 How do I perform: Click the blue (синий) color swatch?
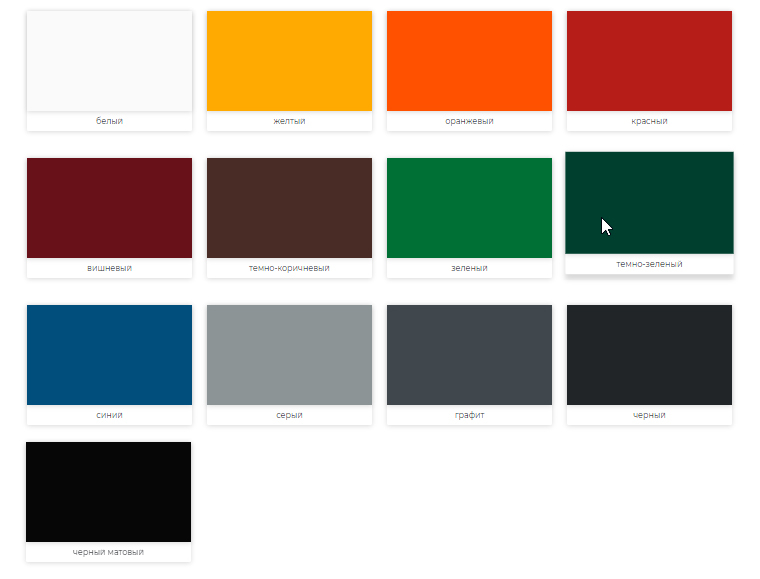click(x=109, y=355)
